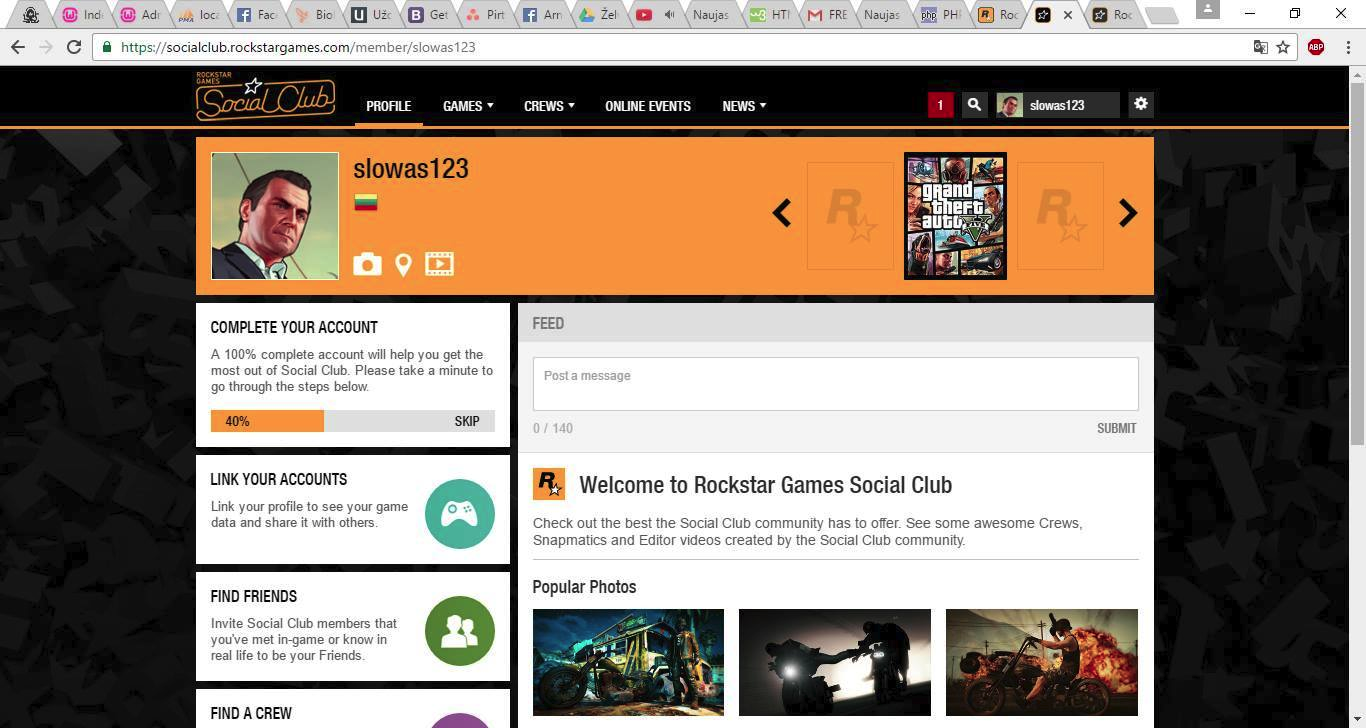Image resolution: width=1366 pixels, height=728 pixels.
Task: Switch to the YouTube tab
Action: tap(654, 15)
